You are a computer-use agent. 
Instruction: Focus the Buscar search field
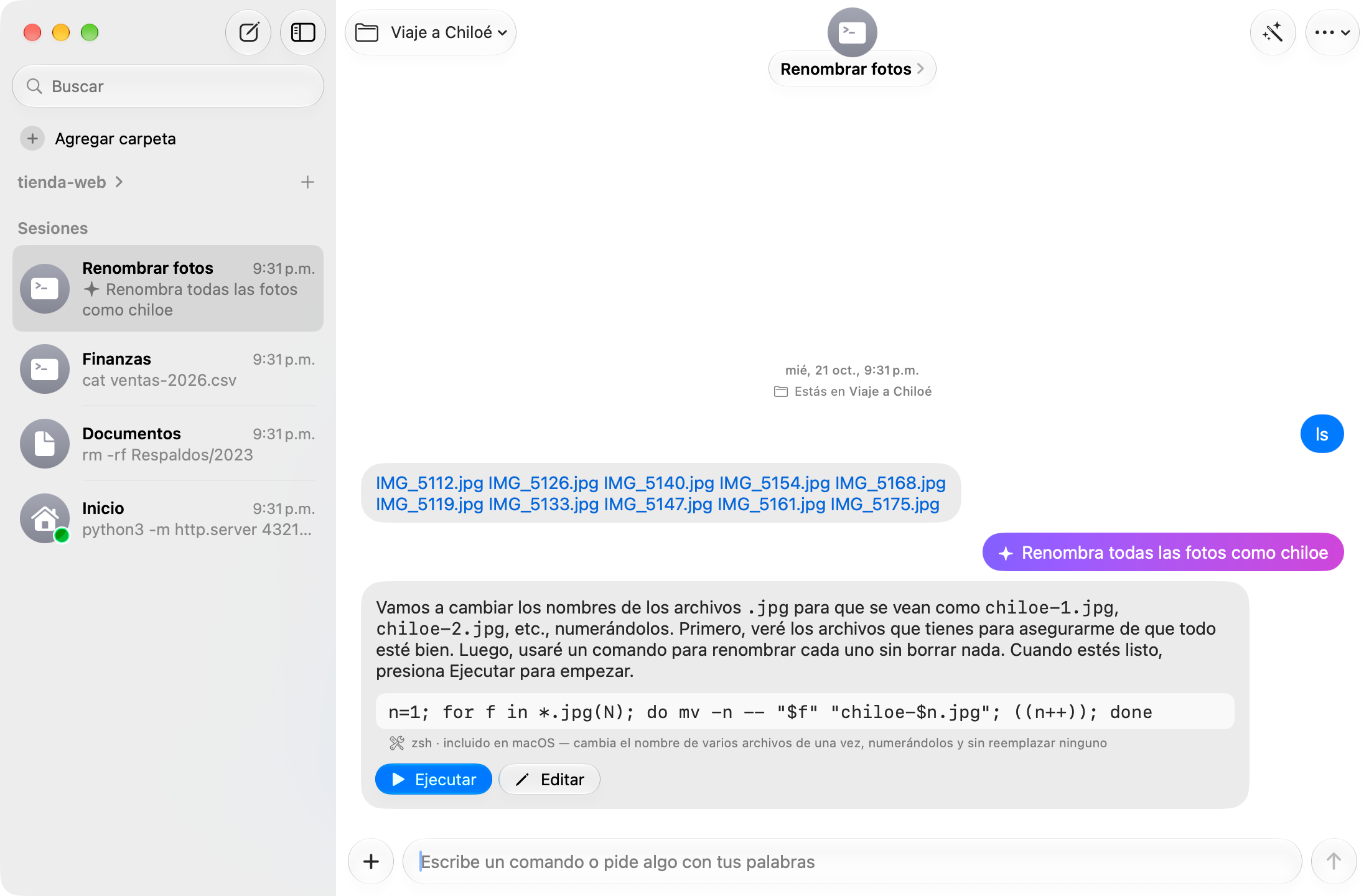pyautogui.click(x=168, y=86)
